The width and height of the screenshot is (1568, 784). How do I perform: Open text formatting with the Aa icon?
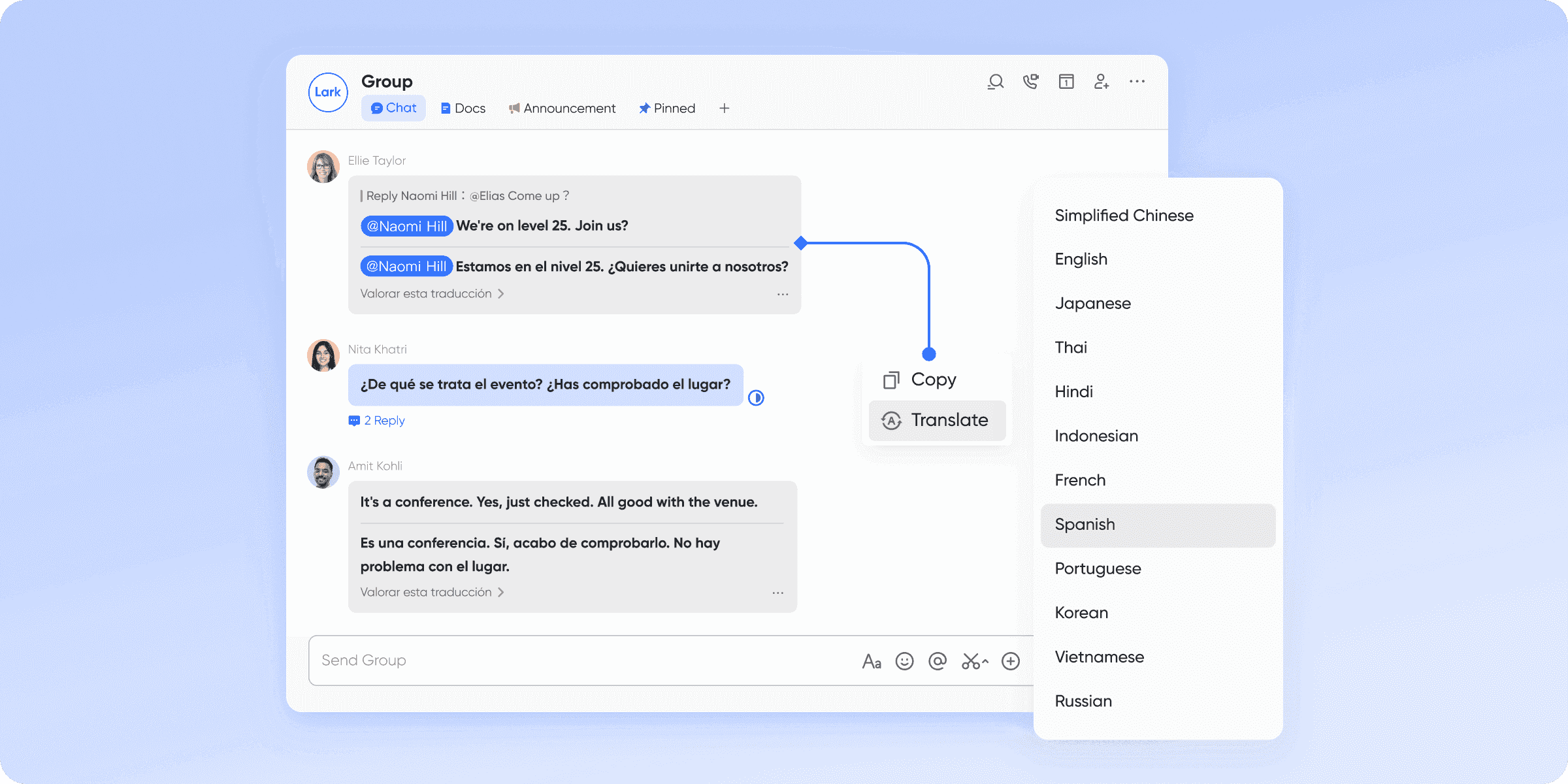click(x=872, y=661)
